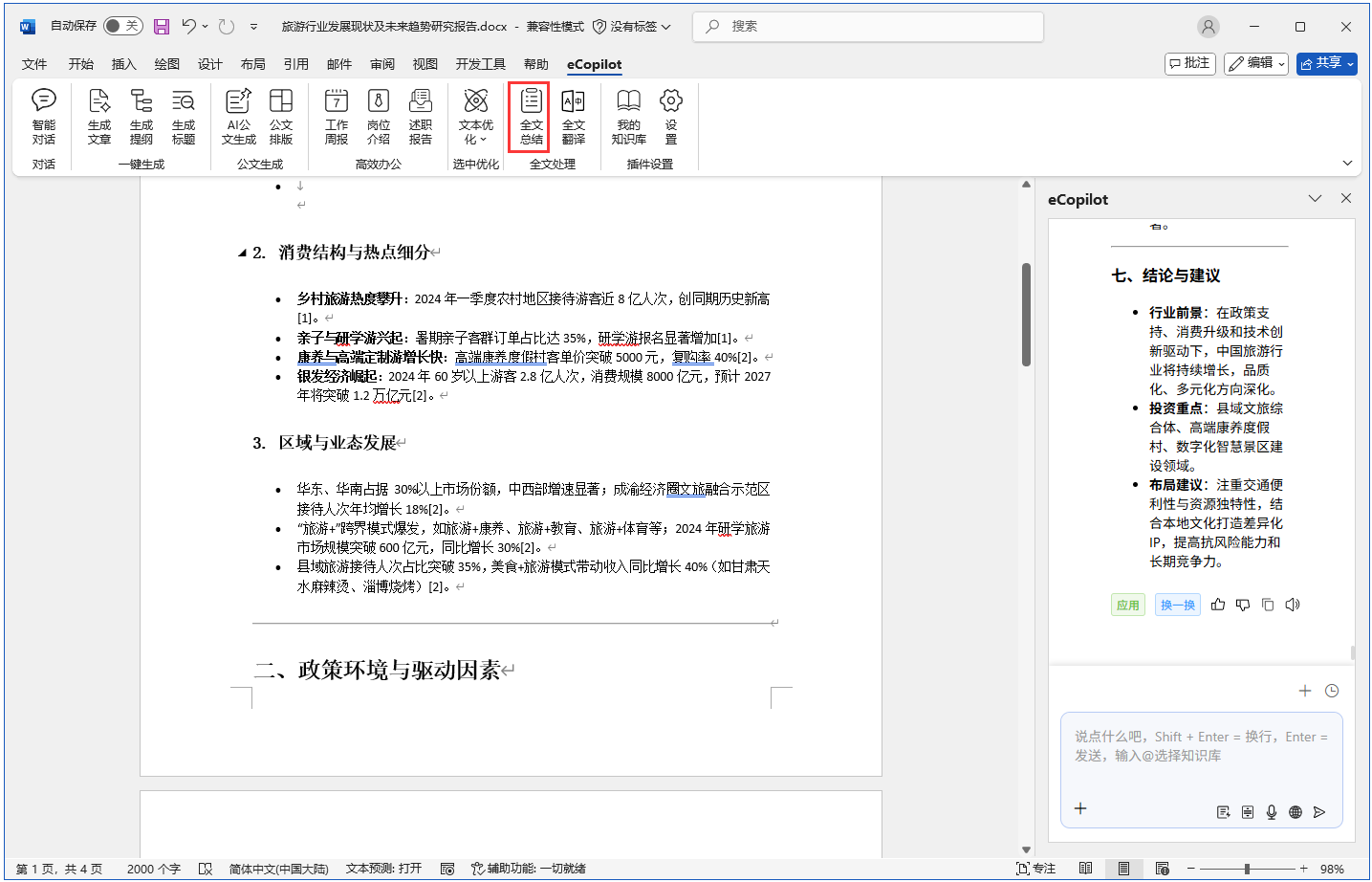Click the 应用 button in eCopilot panel
The height and width of the screenshot is (882, 1372).
click(x=1128, y=605)
